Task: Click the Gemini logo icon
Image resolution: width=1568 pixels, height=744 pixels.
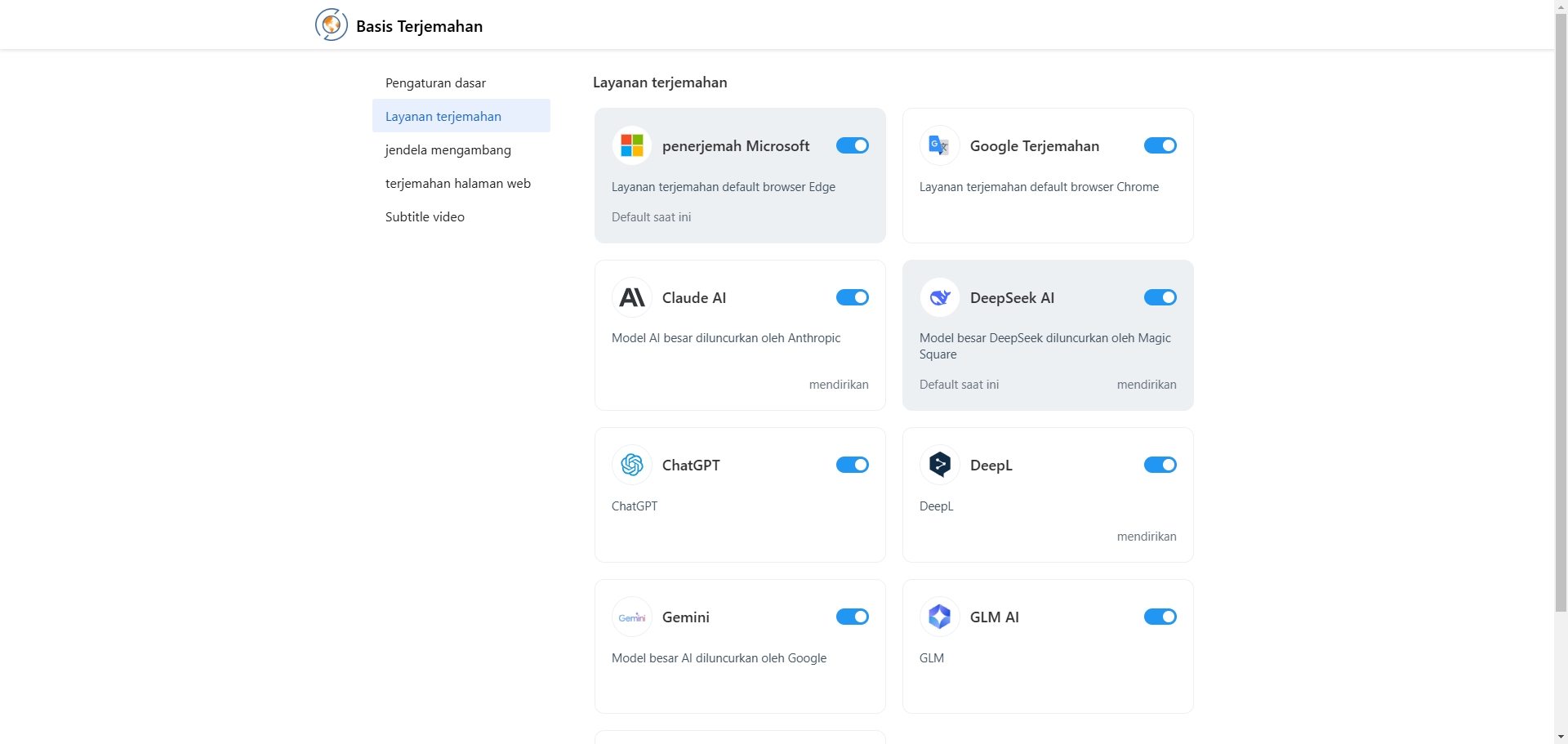Action: coord(632,617)
